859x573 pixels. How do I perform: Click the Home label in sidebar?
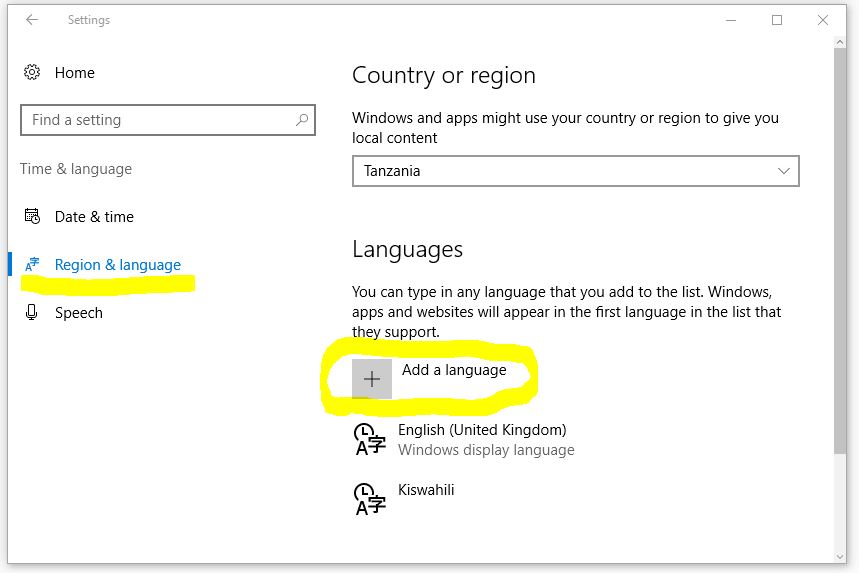point(75,73)
